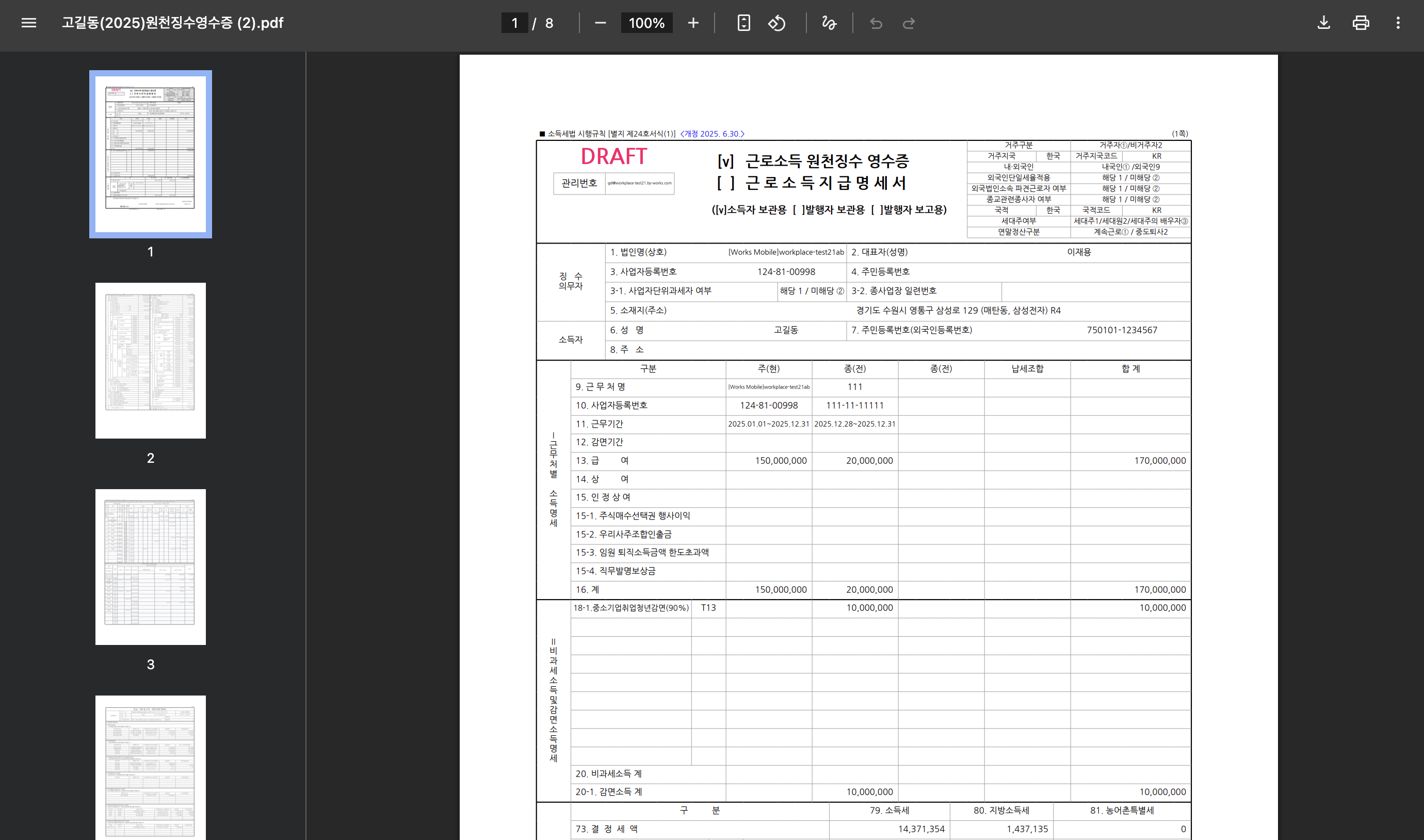Select page 1 thumbnail
The width and height of the screenshot is (1424, 840).
pos(151,154)
